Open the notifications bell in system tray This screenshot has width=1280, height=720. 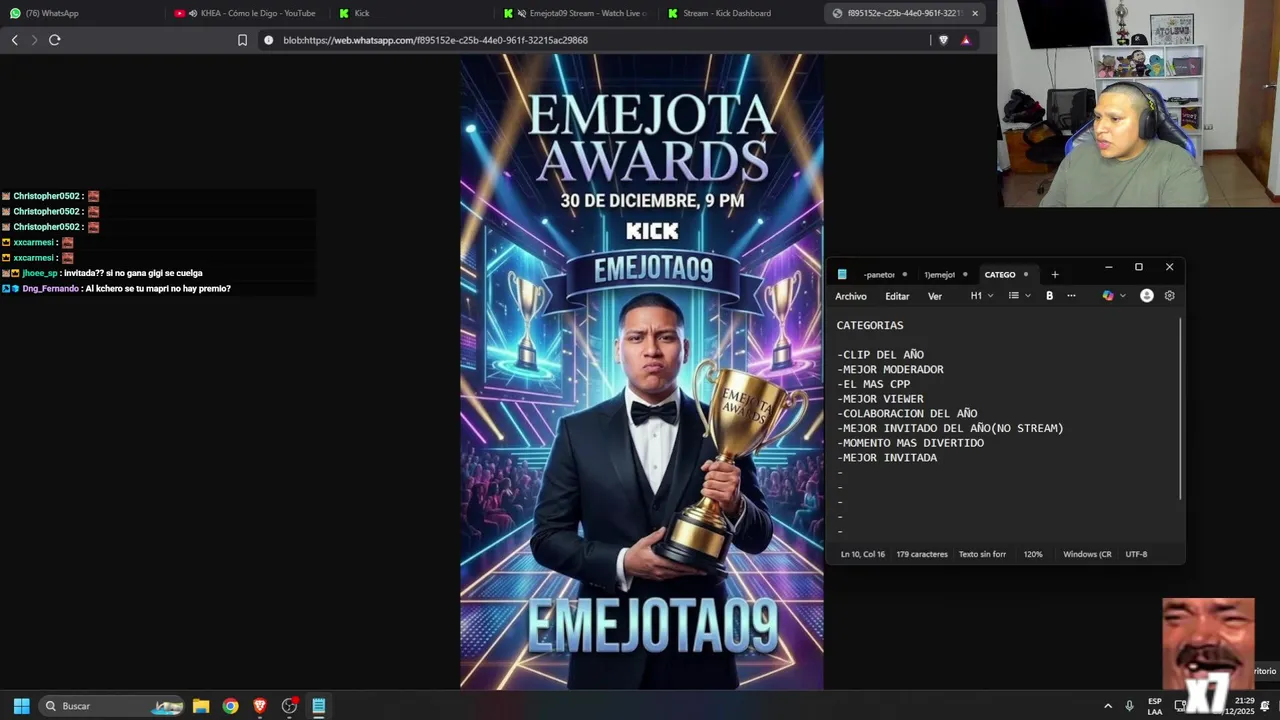[1266, 706]
